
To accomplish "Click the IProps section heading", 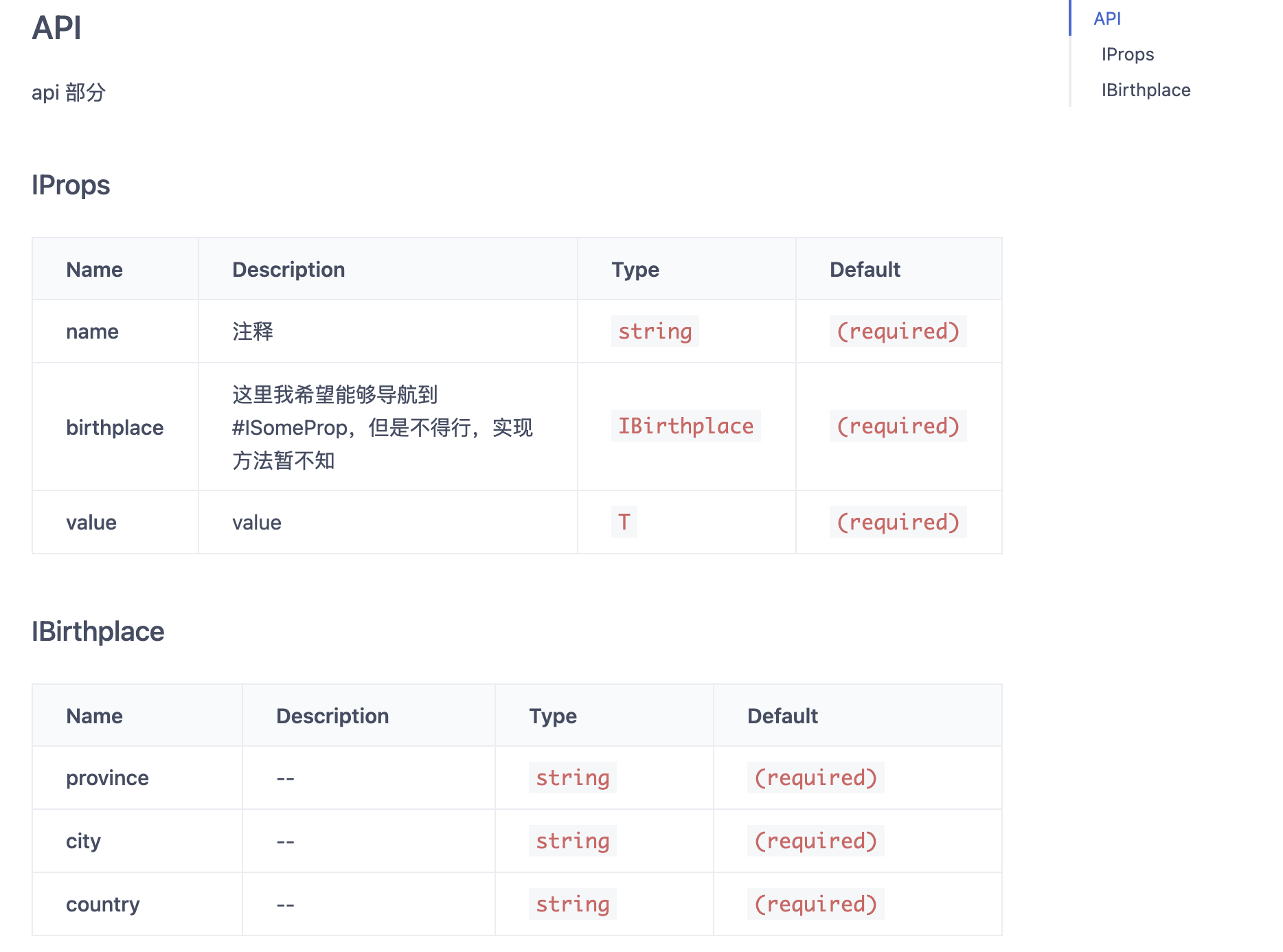I will [71, 185].
